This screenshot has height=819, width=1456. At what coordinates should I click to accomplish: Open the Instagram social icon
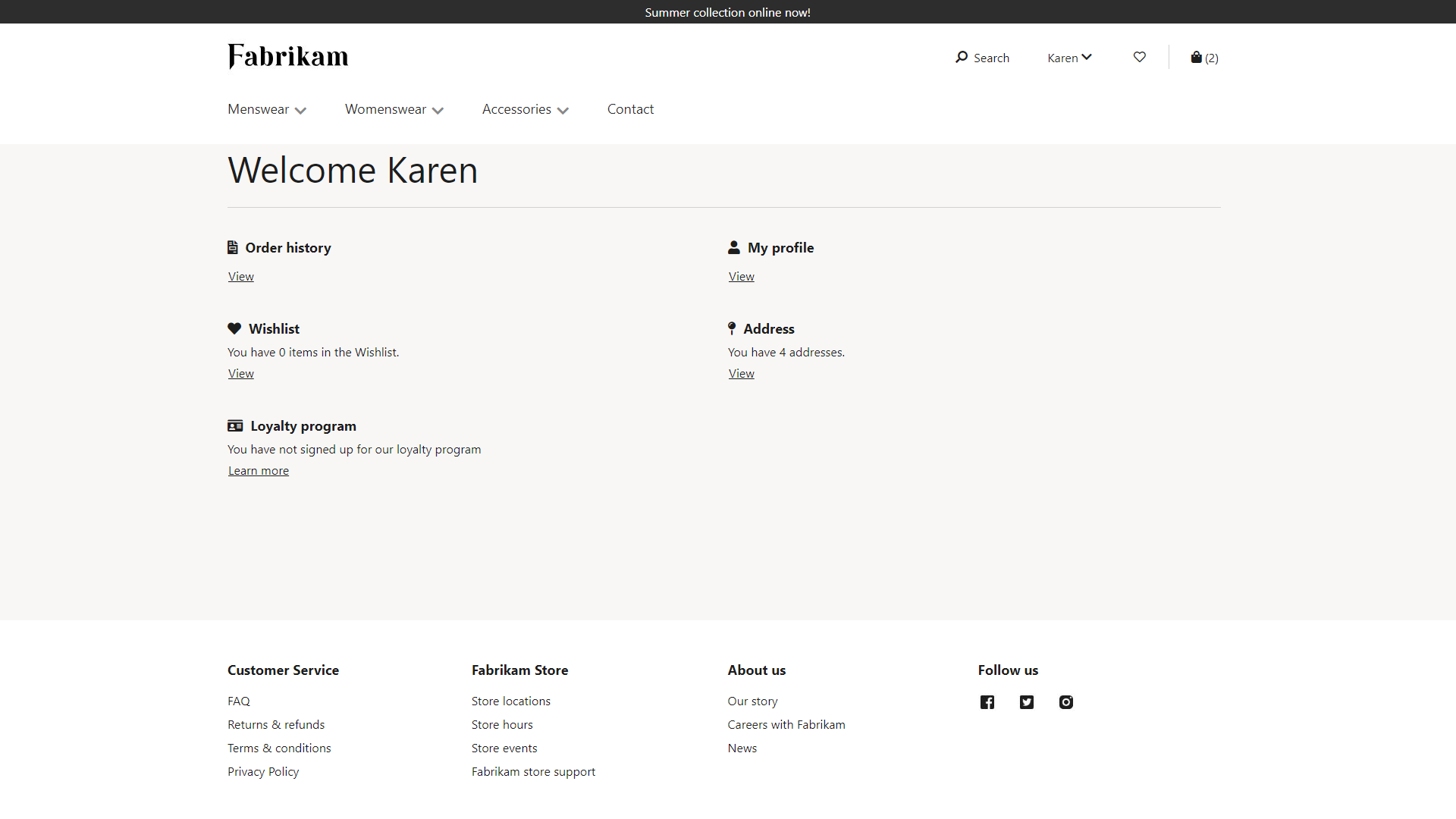[x=1066, y=701]
